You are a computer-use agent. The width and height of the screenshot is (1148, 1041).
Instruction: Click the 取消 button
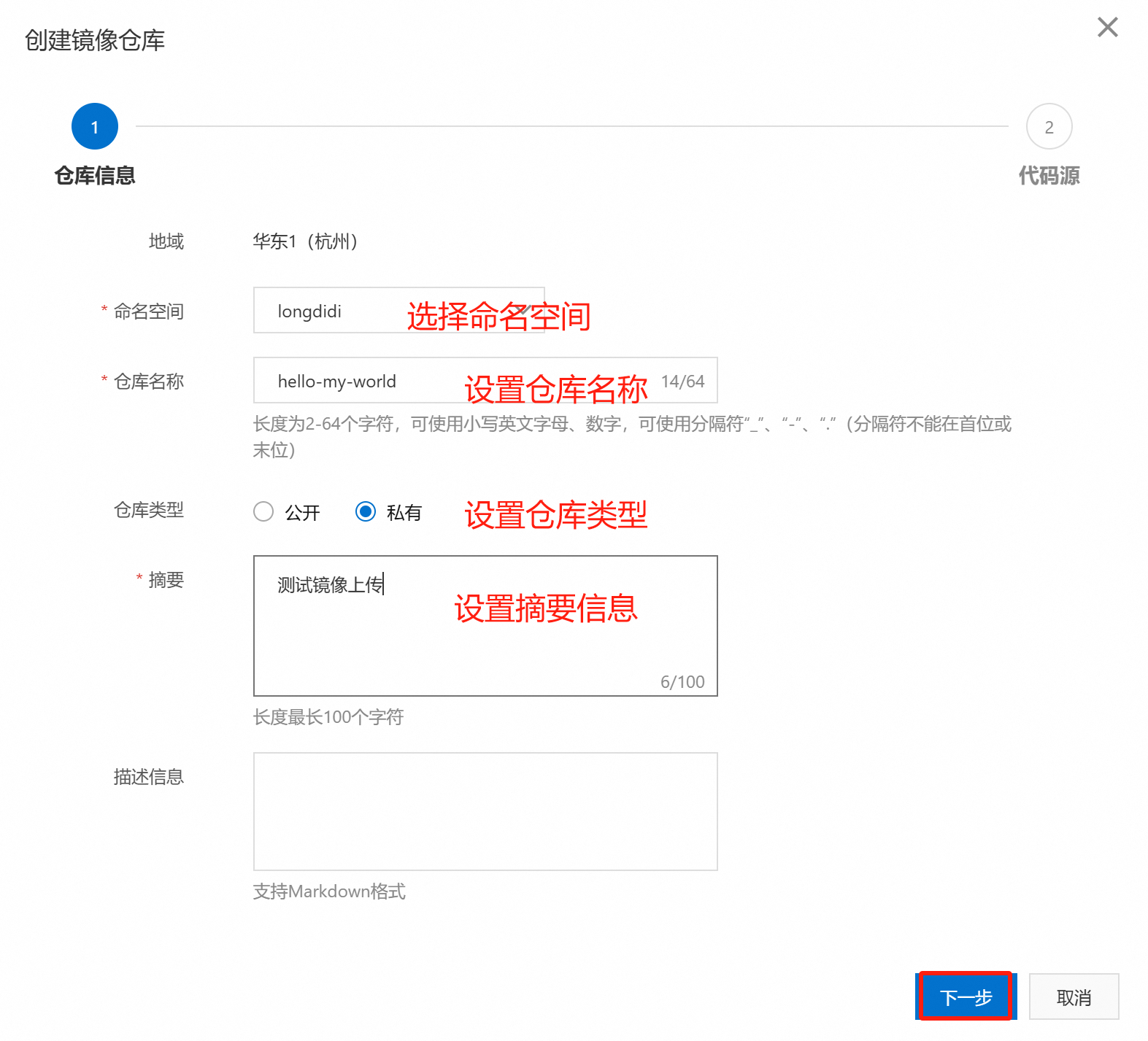[x=1074, y=997]
